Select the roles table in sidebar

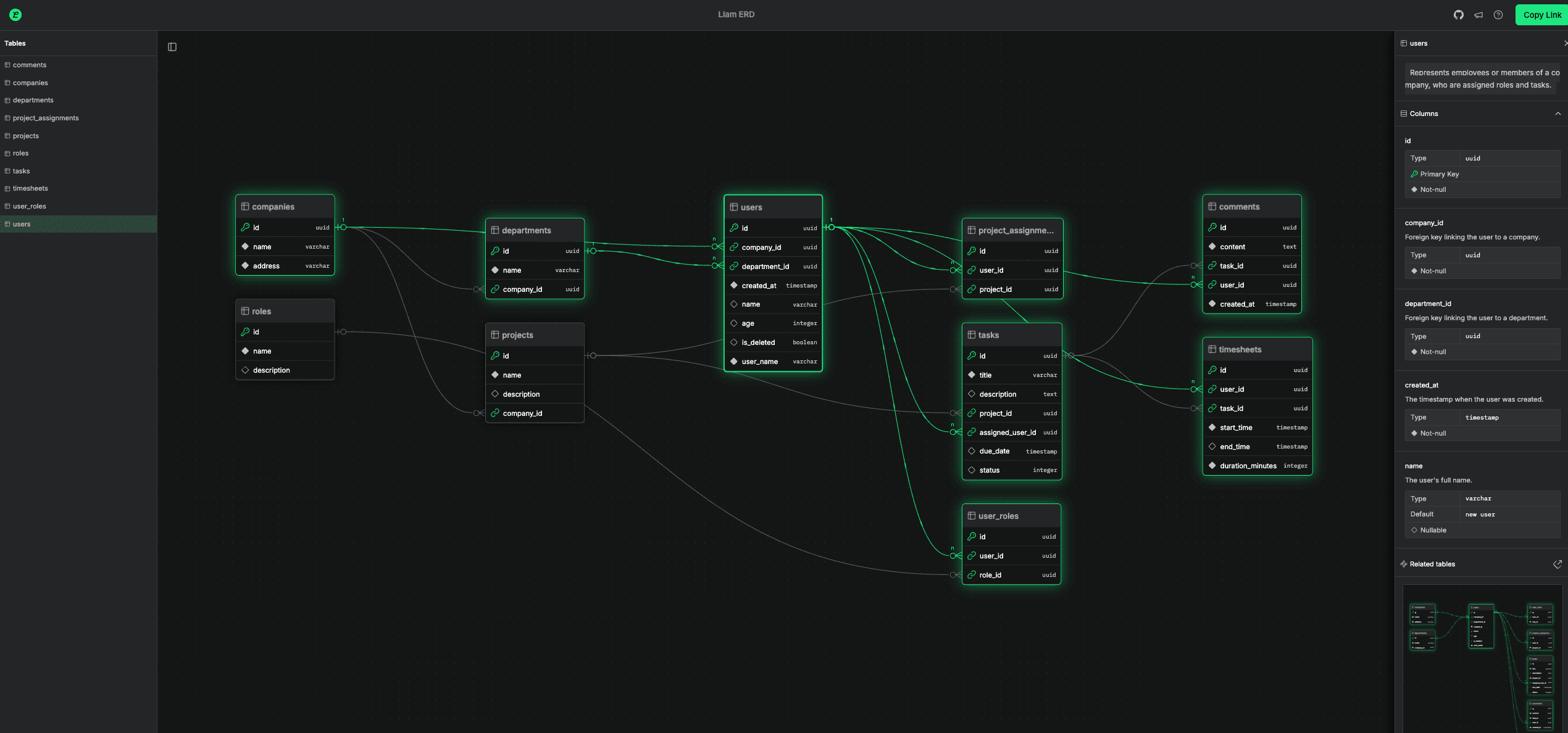[x=20, y=154]
